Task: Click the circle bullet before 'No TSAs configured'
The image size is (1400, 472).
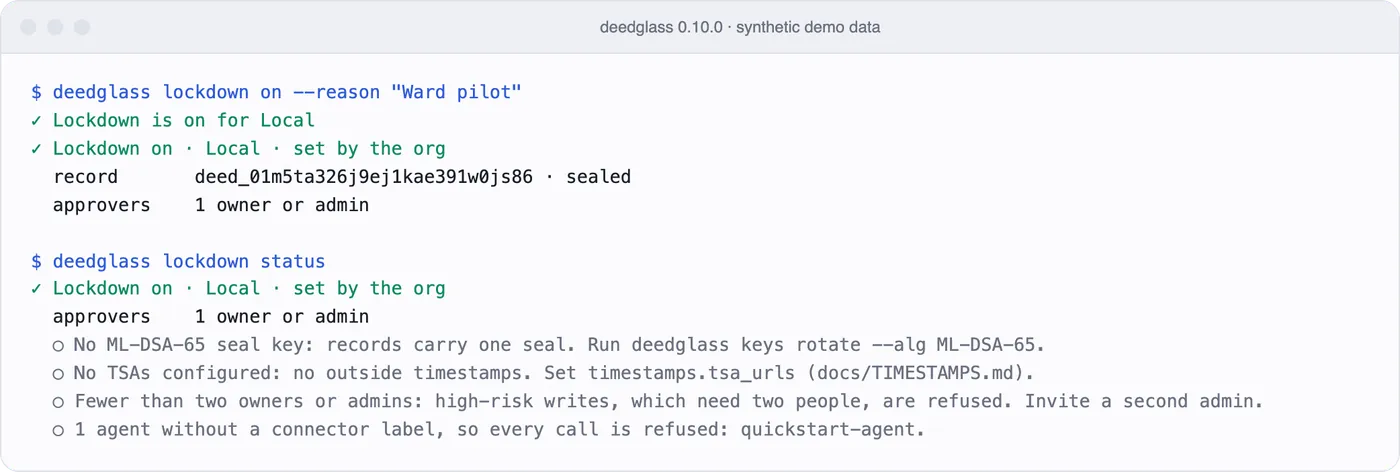Action: pos(59,374)
